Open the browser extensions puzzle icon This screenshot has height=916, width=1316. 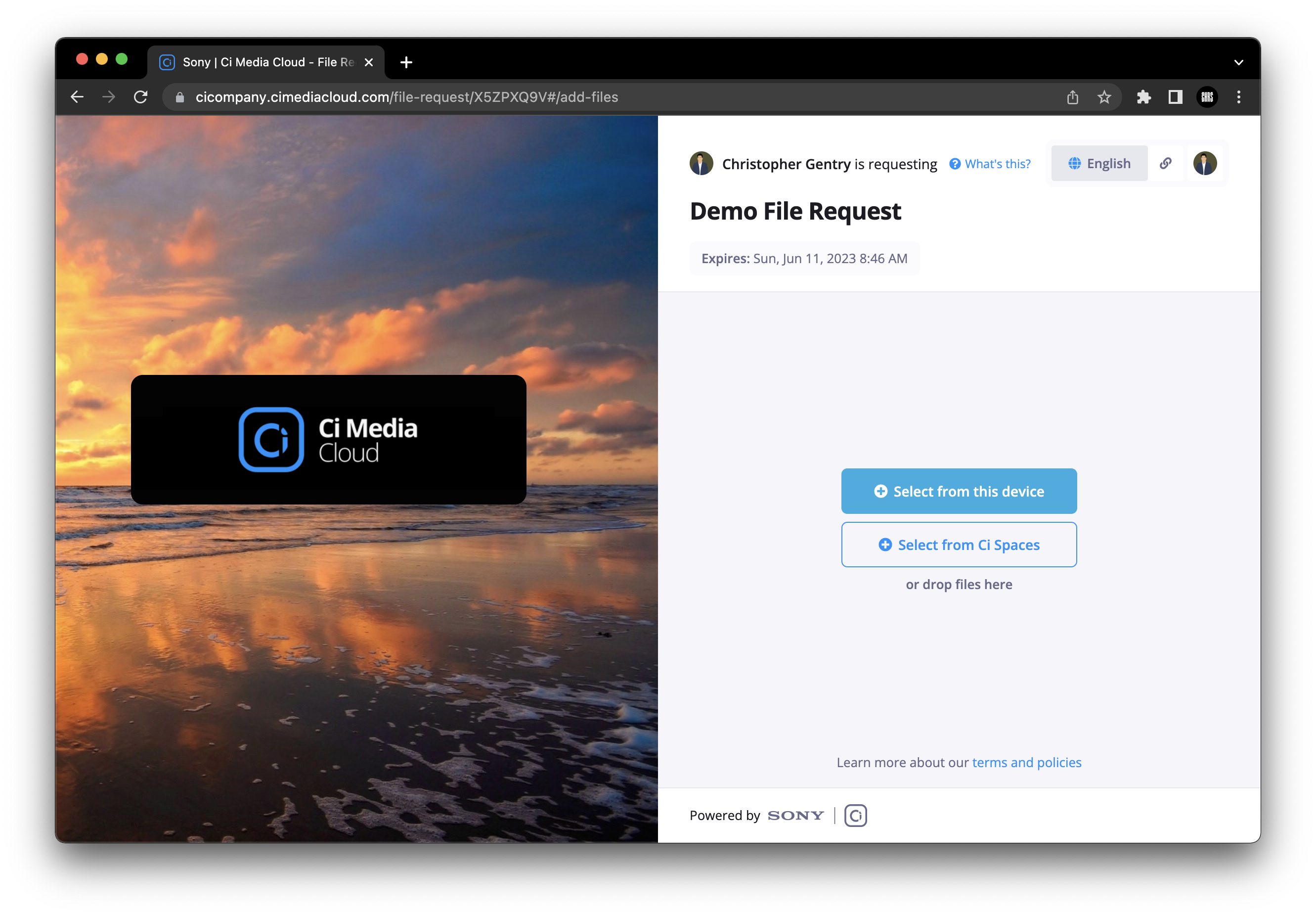[1143, 97]
